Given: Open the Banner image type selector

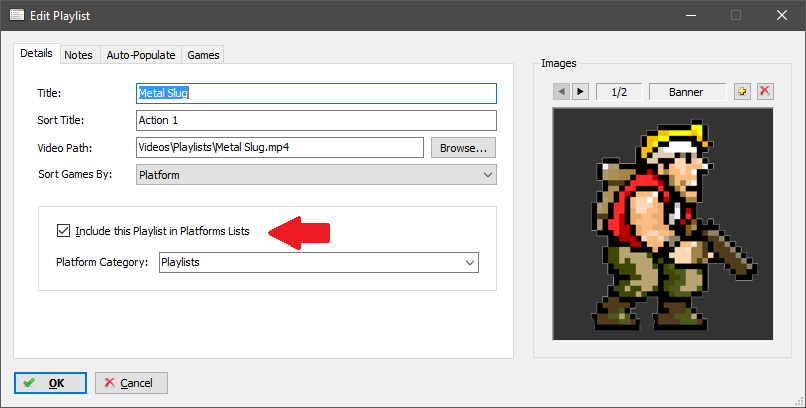Looking at the screenshot, I should coord(687,92).
